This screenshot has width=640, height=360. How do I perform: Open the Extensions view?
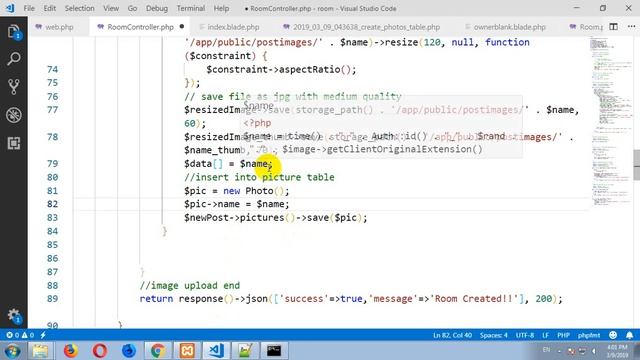[x=14, y=143]
